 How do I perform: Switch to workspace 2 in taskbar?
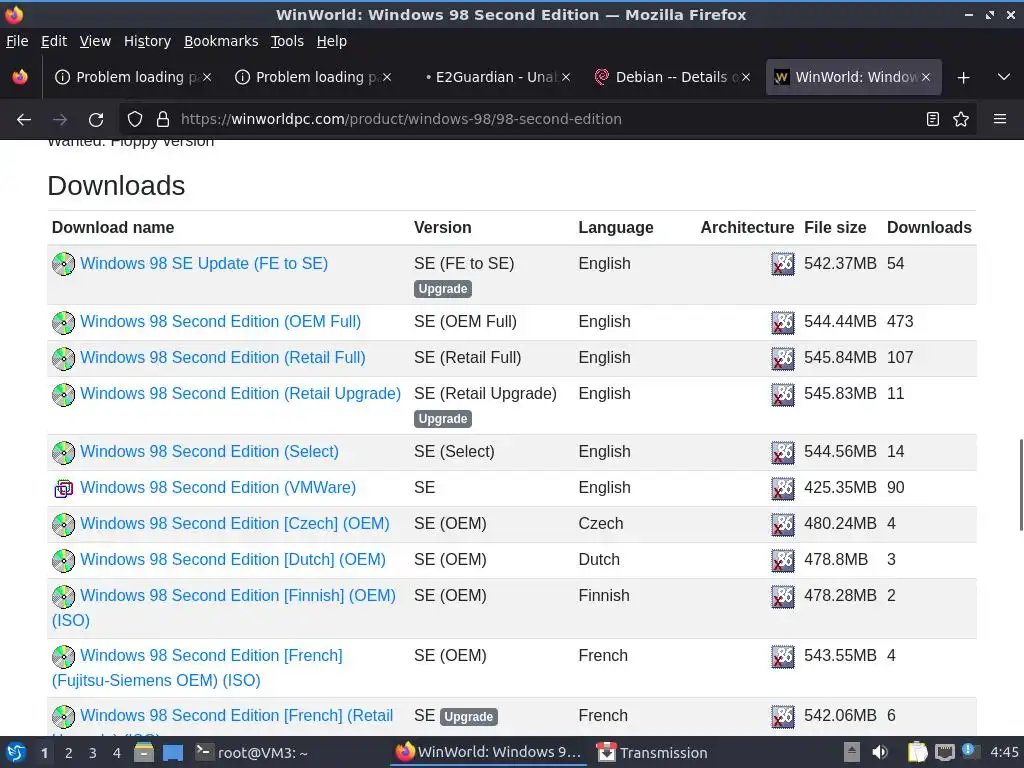(x=69, y=753)
